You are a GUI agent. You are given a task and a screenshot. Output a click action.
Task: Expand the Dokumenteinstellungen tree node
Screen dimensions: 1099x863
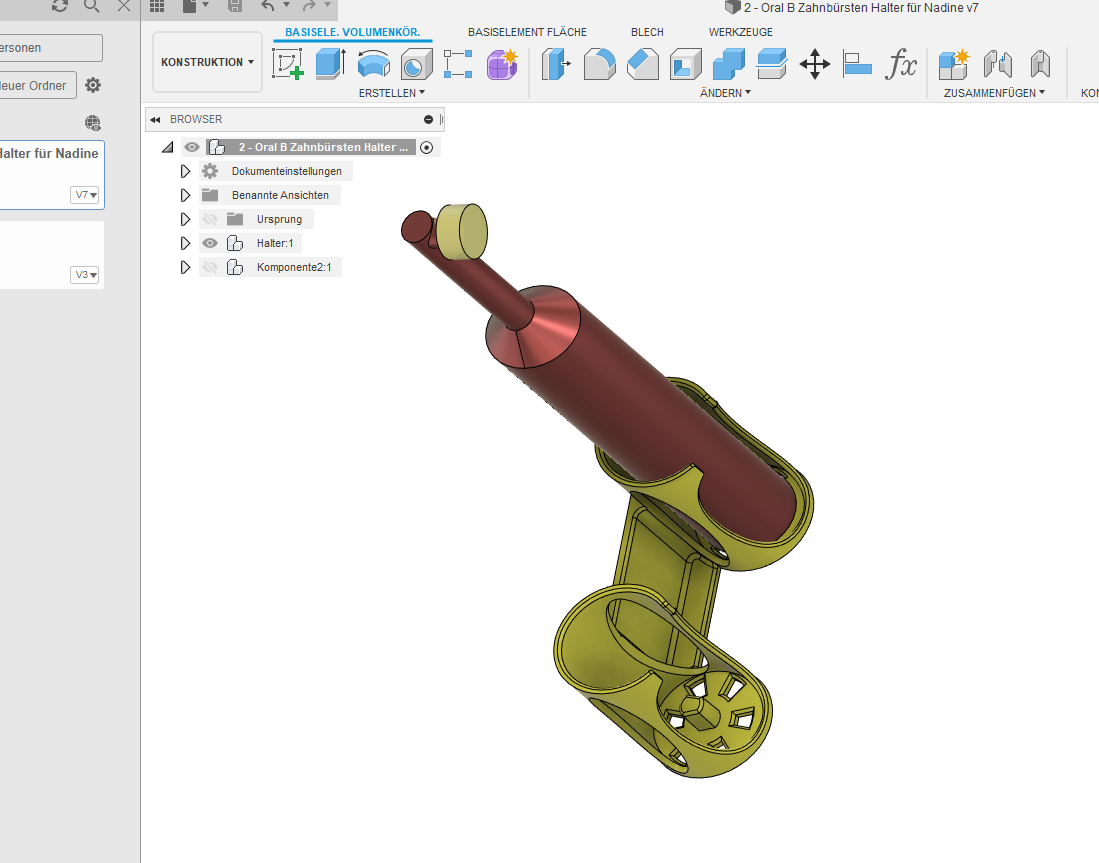pyautogui.click(x=185, y=171)
